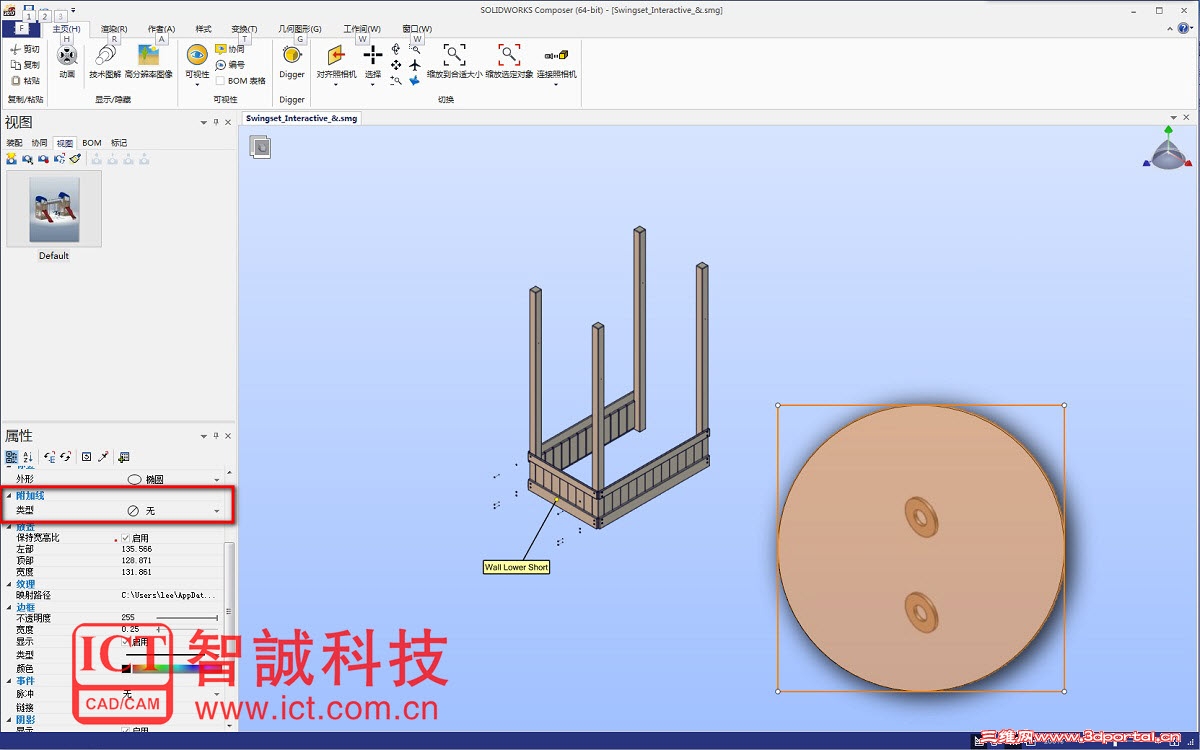Select the Swingset_Interactive_&.smg document tab
The image size is (1200, 750).
pos(301,118)
